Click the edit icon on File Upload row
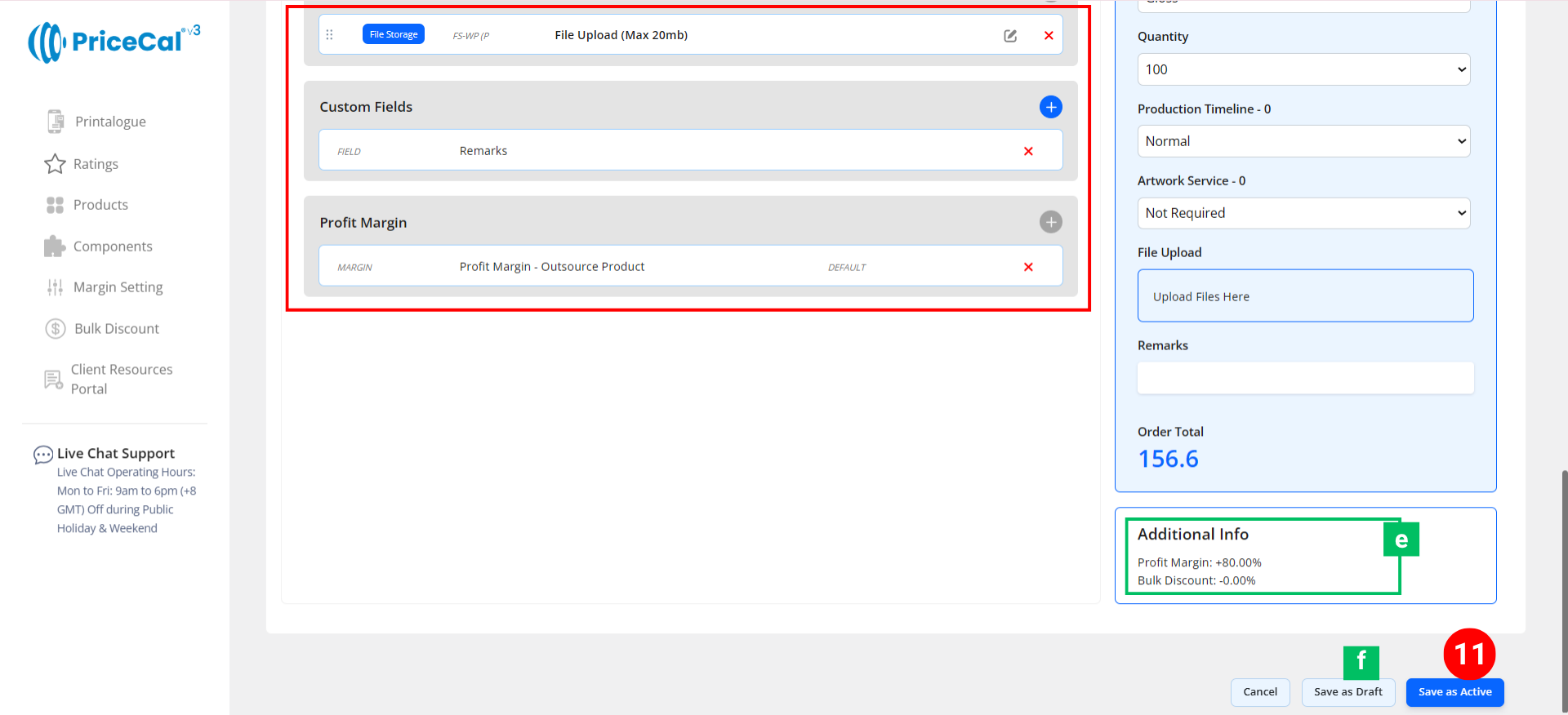This screenshot has height=715, width=1568. 1010,35
